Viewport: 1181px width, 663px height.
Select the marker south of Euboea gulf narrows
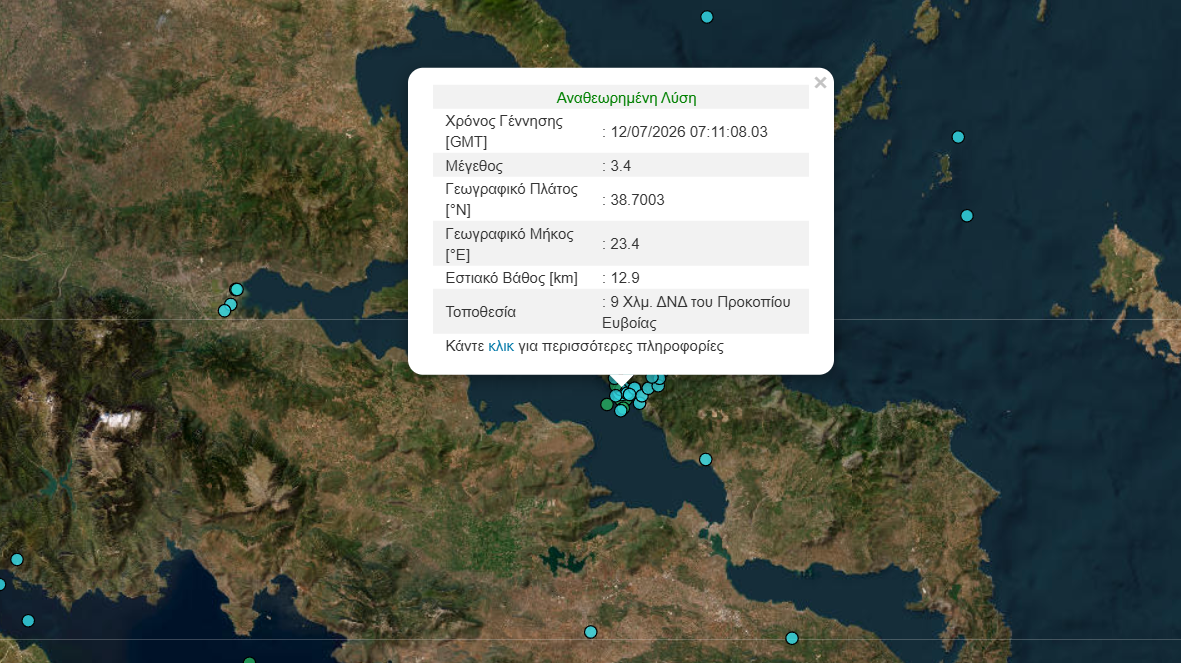705,460
